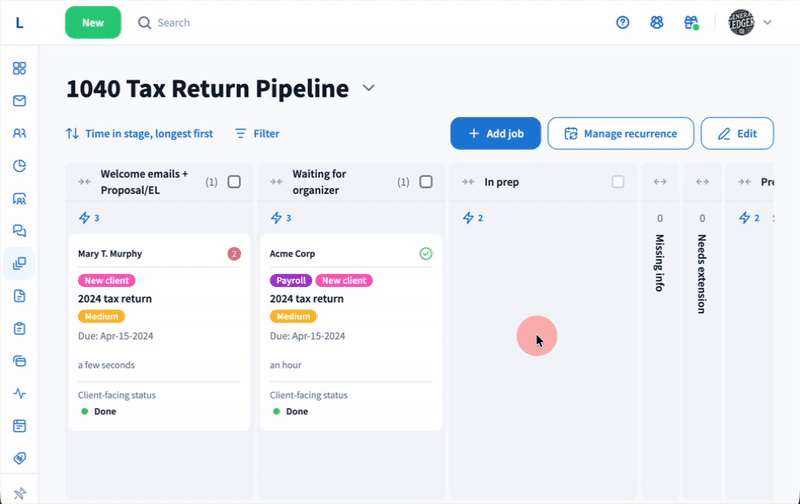The width and height of the screenshot is (800, 504).
Task: Open the clients people icon in sidebar
Action: 19,133
